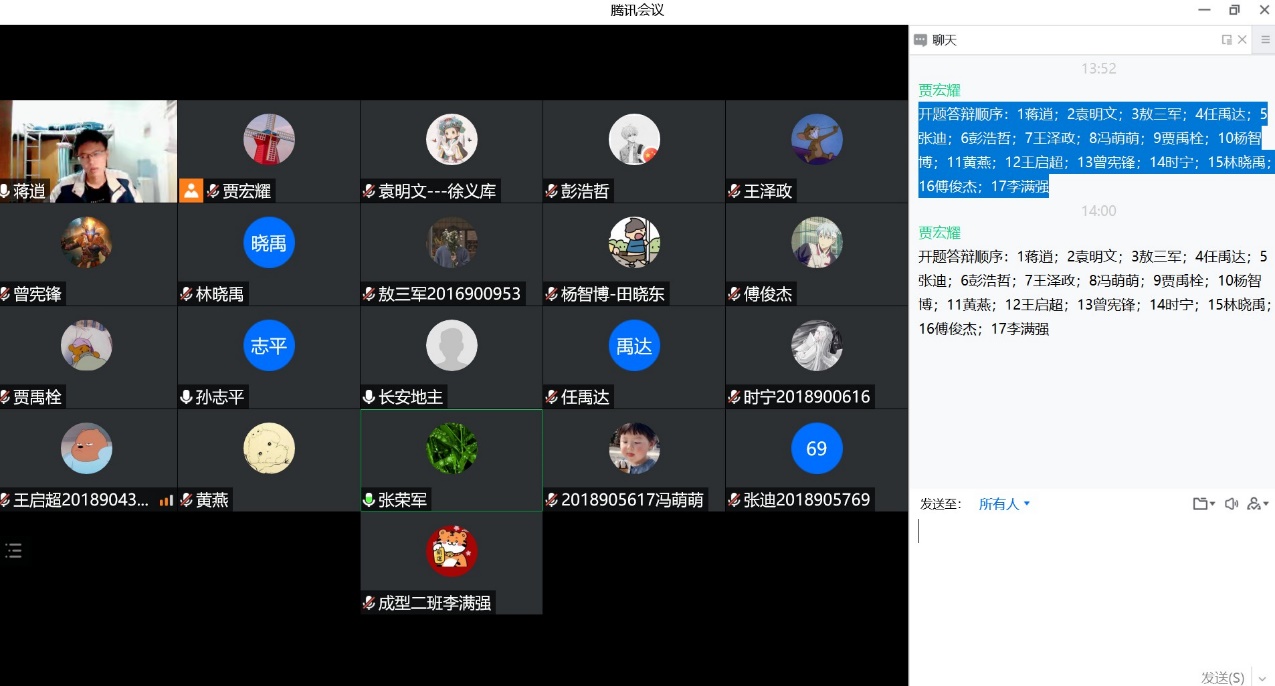Click the microphone icon beside 孙志平
1275x686 pixels.
coord(186,397)
